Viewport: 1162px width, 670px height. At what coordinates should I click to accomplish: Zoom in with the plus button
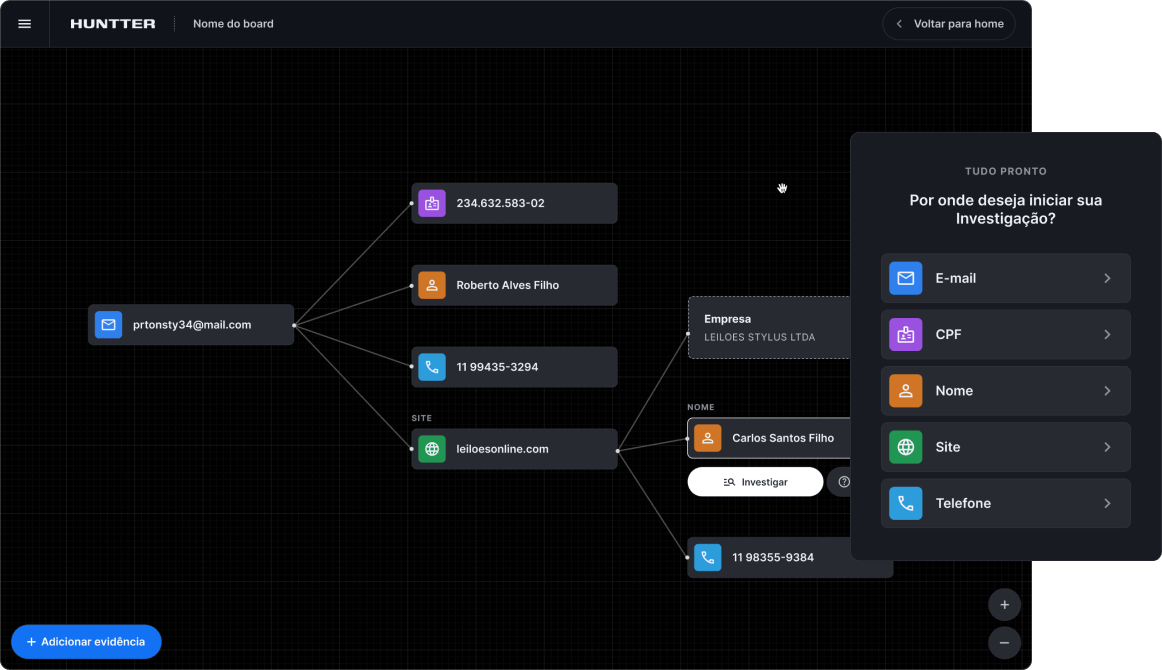(1004, 605)
